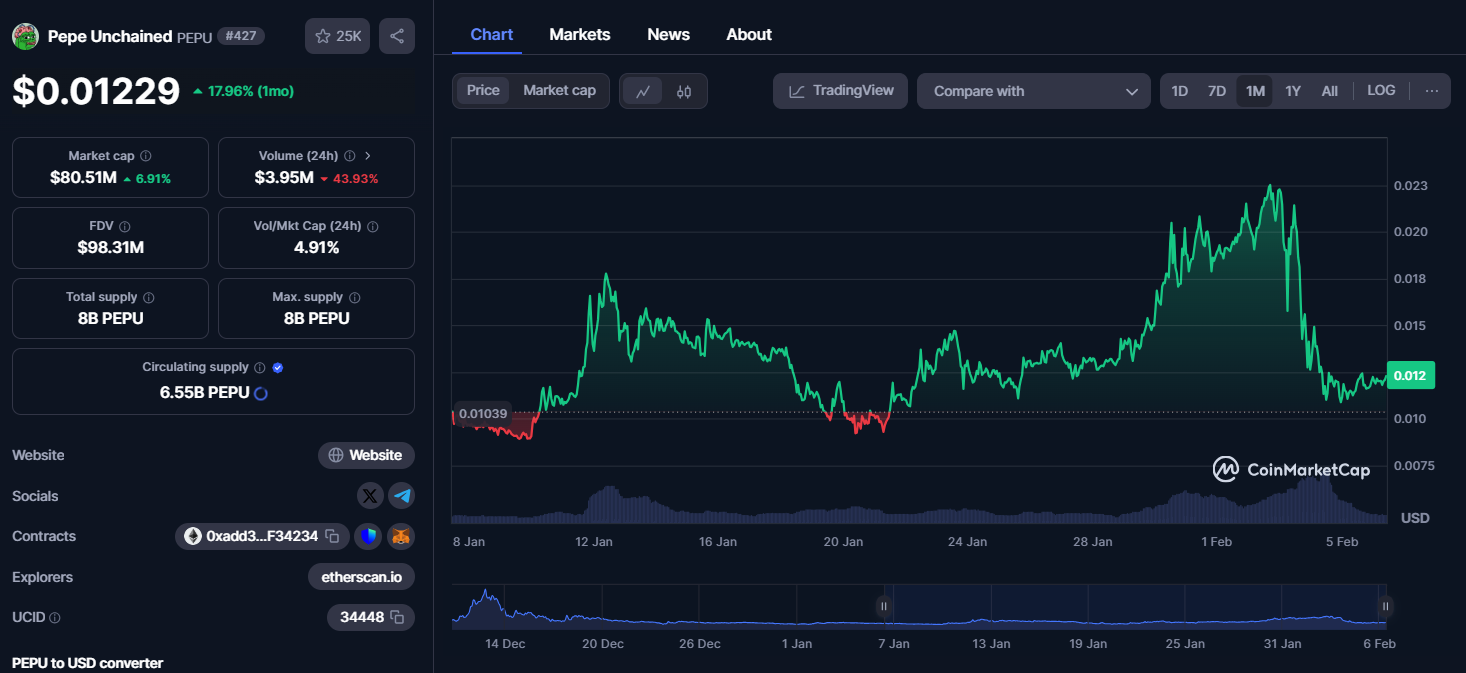Open Volume (24h) details chevron
Image resolution: width=1466 pixels, height=673 pixels.
[x=368, y=156]
